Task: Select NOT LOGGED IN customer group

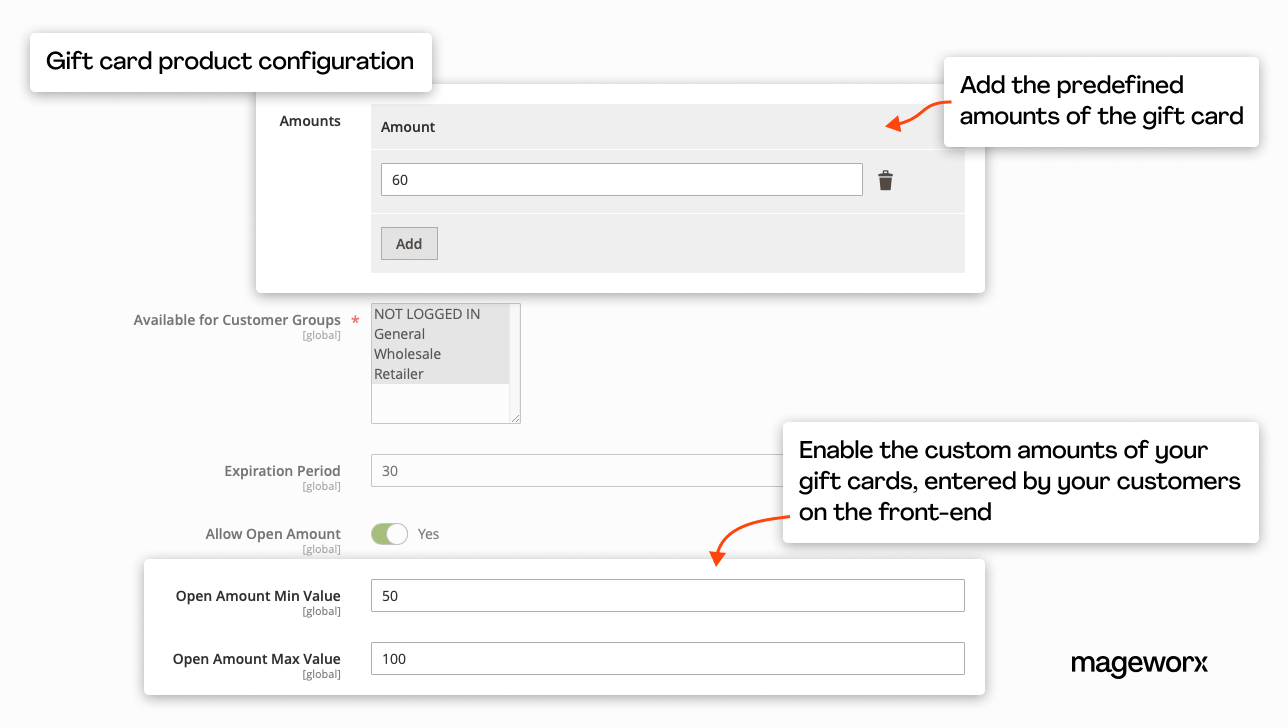Action: (x=427, y=314)
